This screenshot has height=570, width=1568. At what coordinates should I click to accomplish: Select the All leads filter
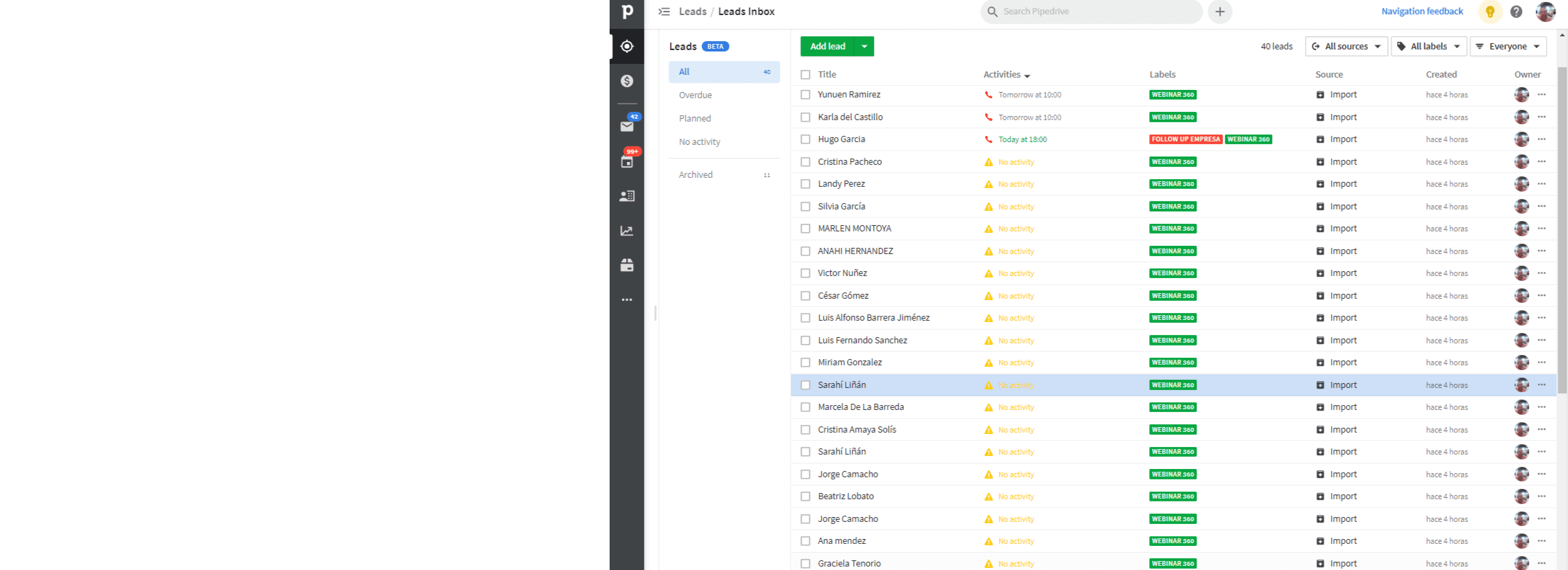click(x=724, y=72)
